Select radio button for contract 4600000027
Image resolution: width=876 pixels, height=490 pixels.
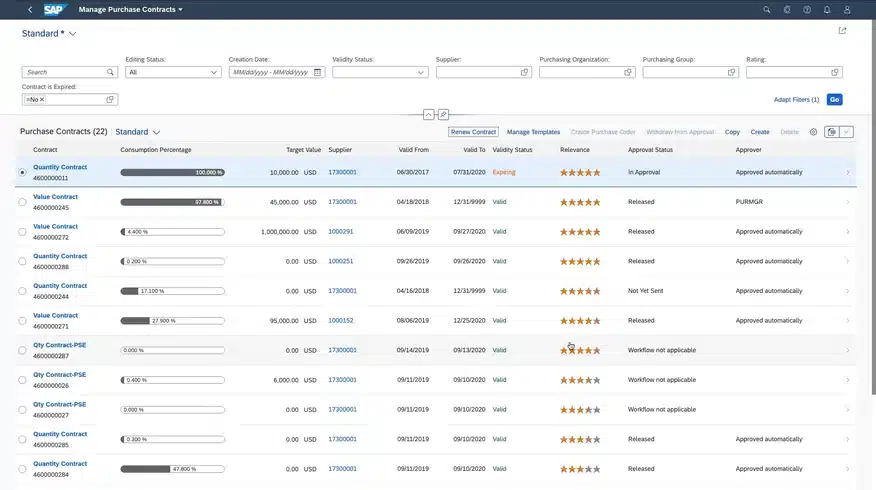click(22, 410)
